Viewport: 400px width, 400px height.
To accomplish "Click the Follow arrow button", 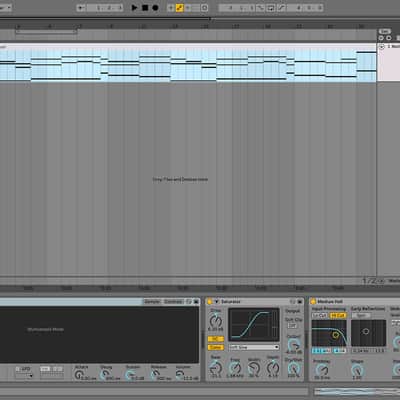I will pos(81,8).
